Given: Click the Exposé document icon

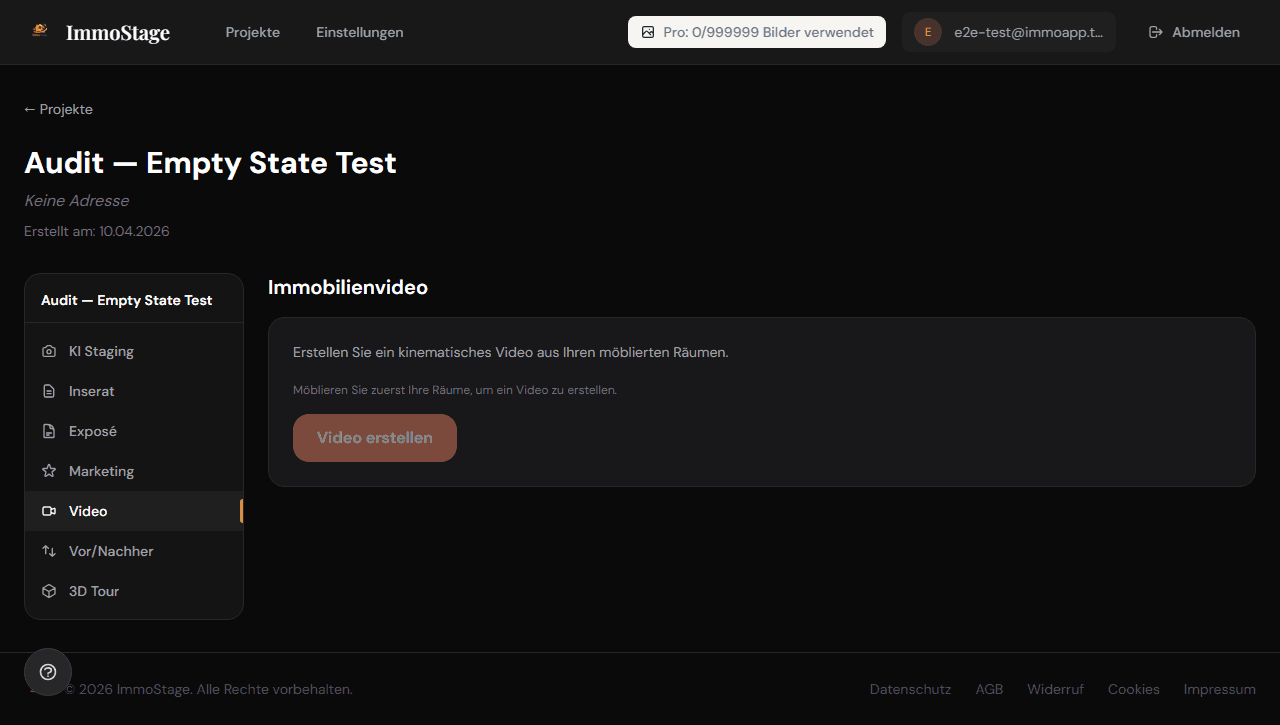Looking at the screenshot, I should tap(48, 431).
